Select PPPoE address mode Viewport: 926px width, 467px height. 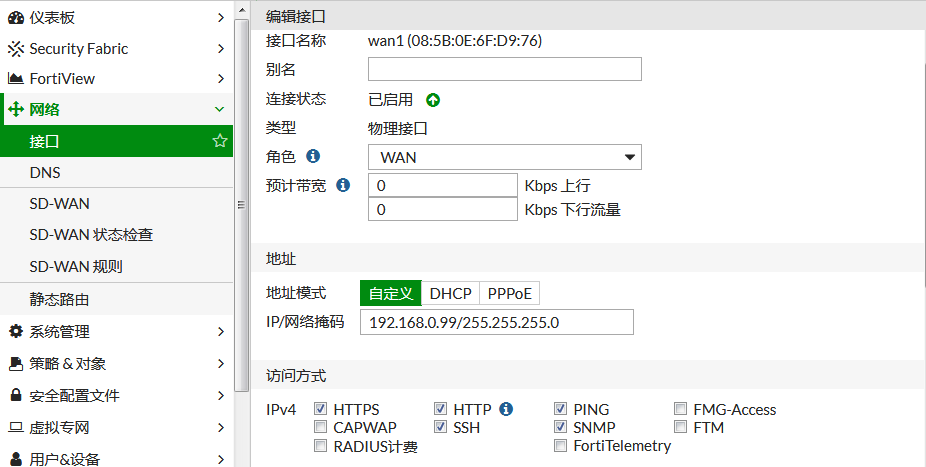click(510, 293)
